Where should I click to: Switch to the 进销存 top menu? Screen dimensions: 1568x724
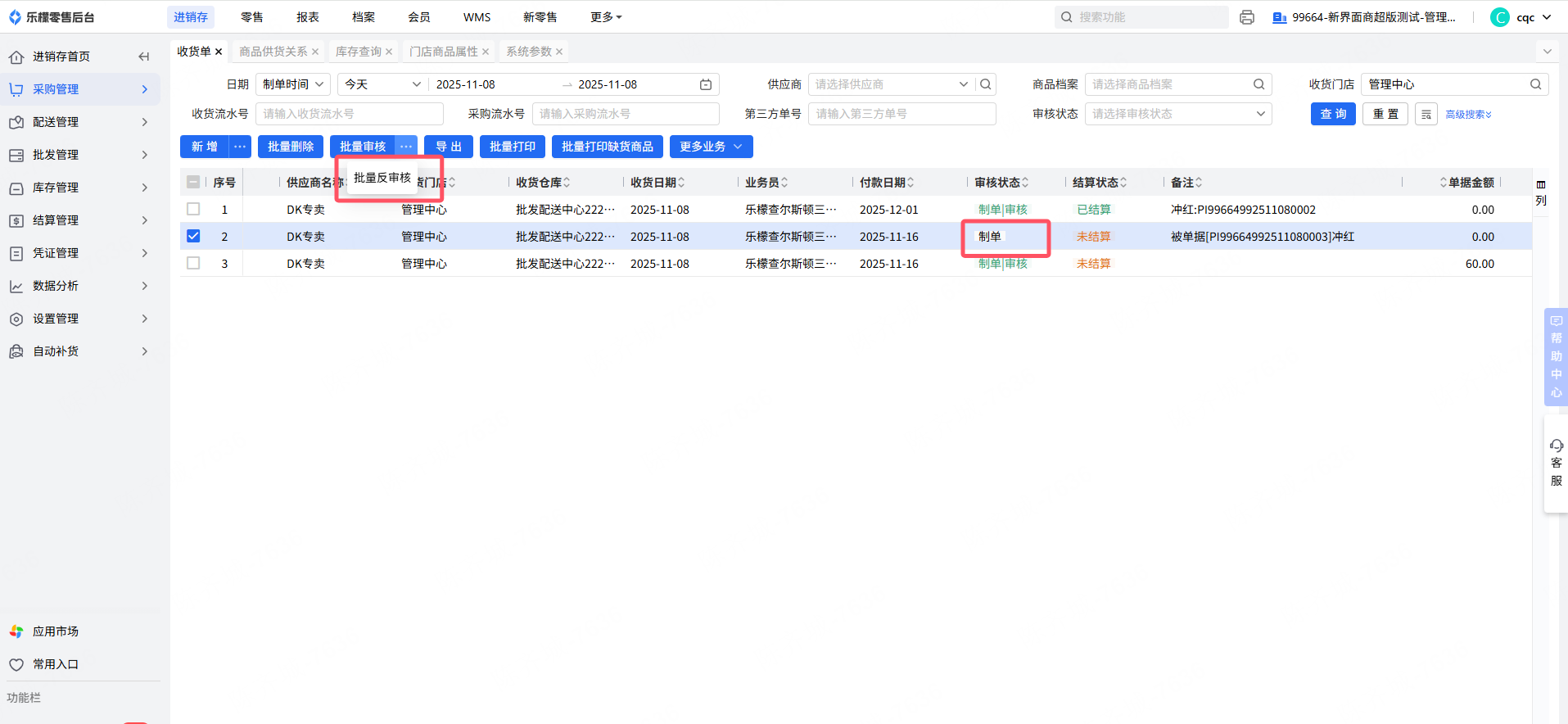pos(191,17)
